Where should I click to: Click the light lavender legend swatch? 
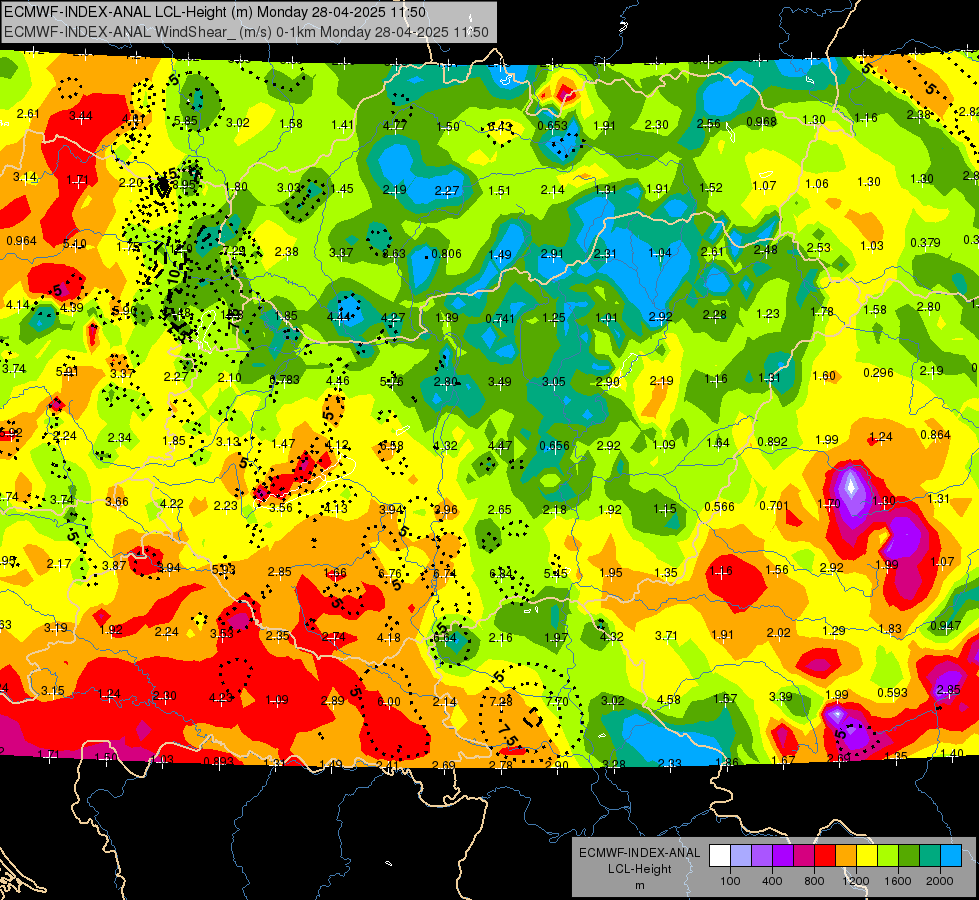click(x=741, y=856)
